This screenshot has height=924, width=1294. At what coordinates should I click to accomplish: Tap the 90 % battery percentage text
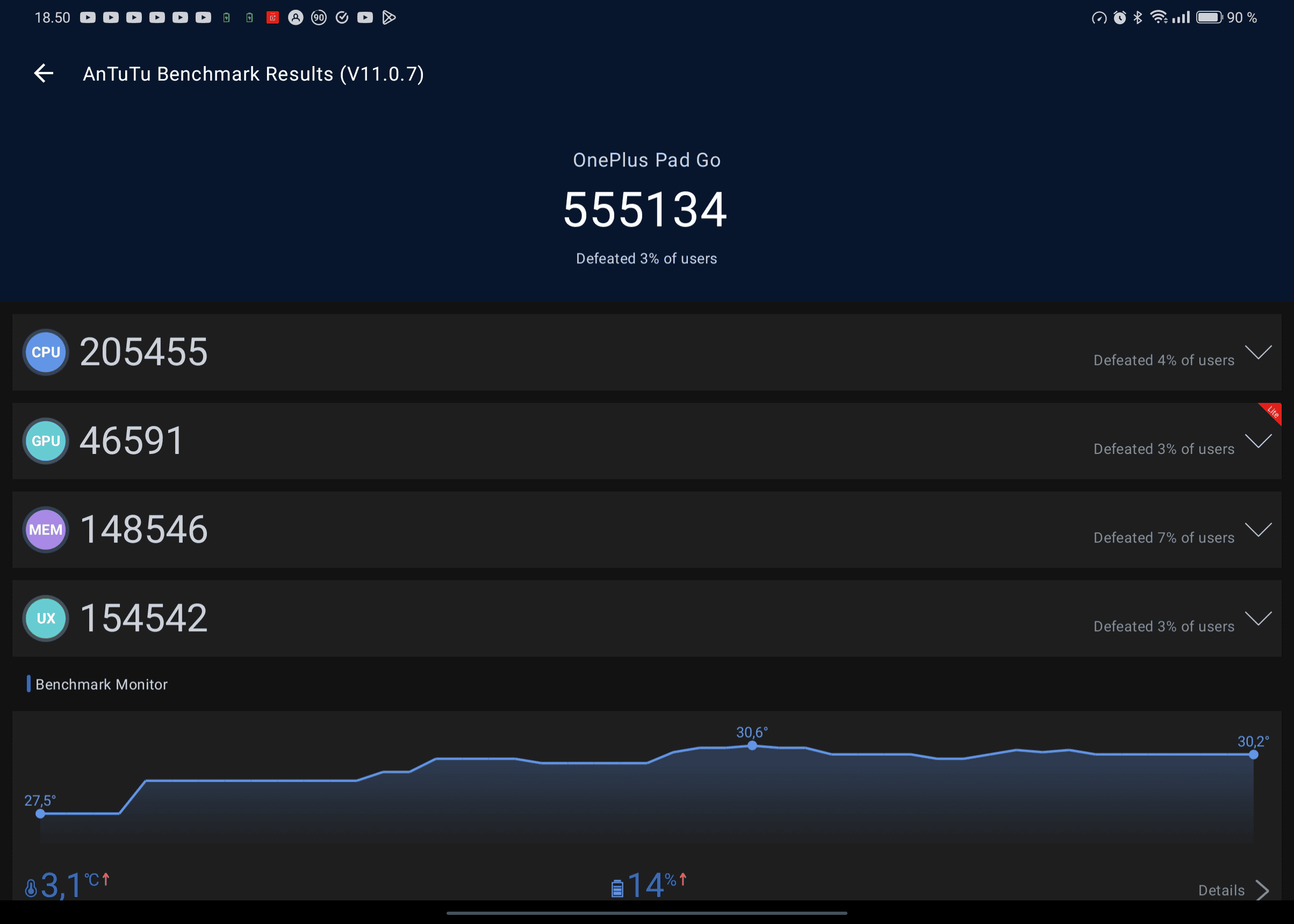tap(1242, 18)
